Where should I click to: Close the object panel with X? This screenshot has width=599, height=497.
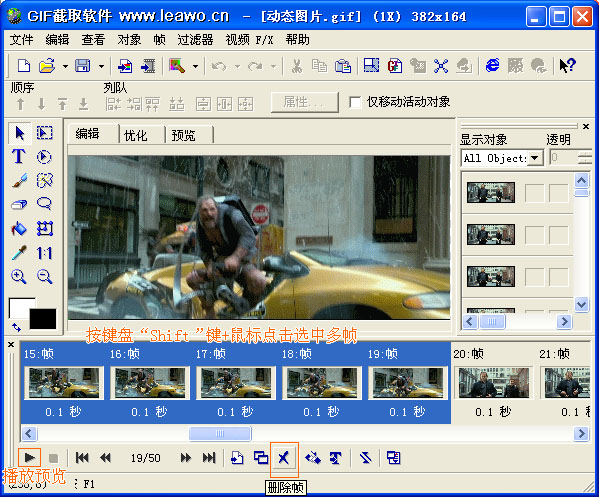point(586,126)
